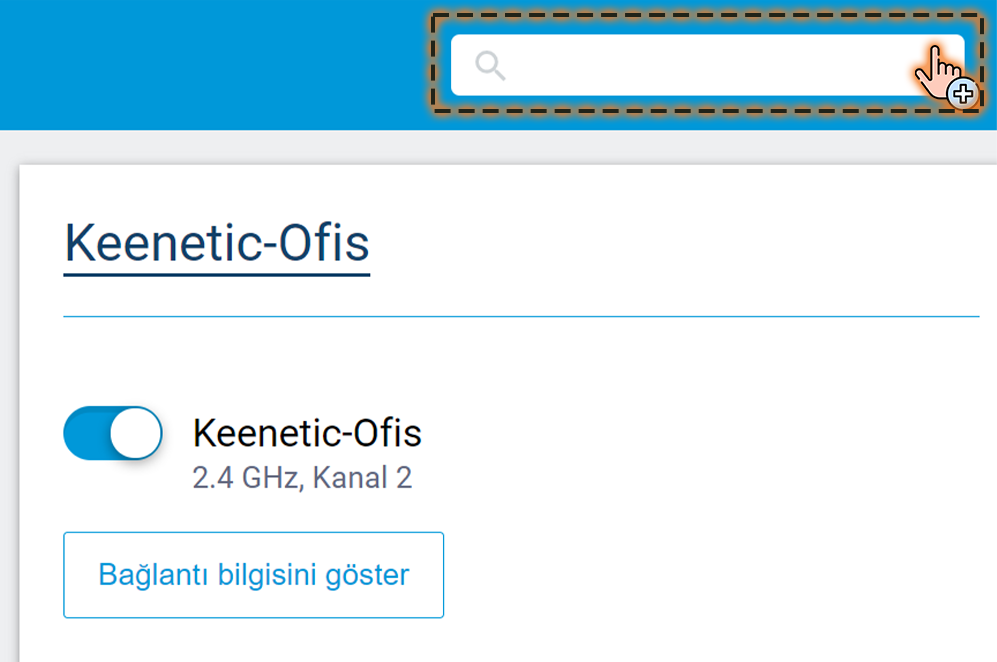The image size is (997, 662).
Task: Click the magnifier search icon
Action: [x=490, y=66]
